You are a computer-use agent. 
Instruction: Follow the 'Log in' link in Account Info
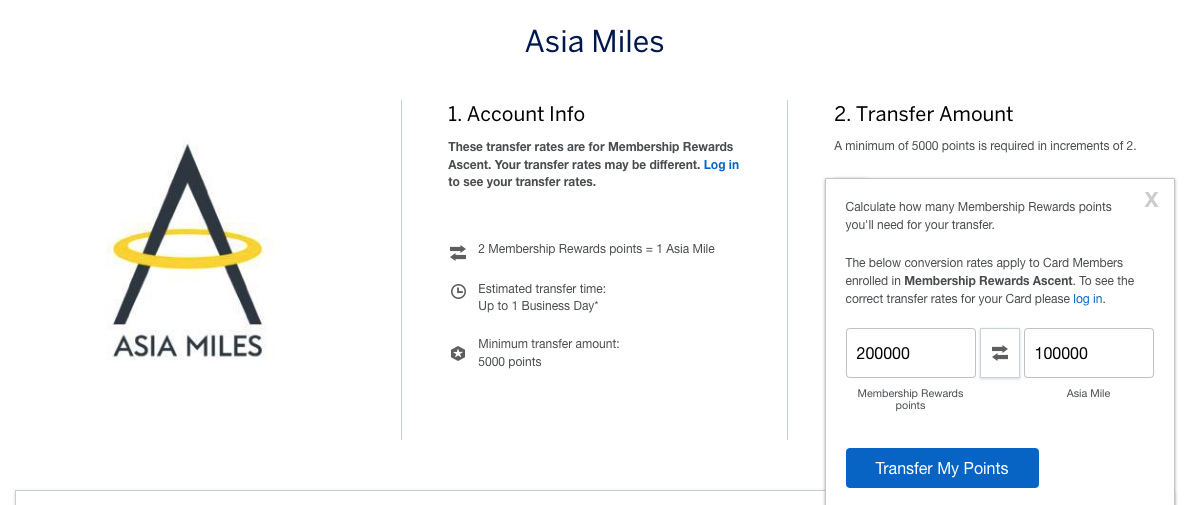[x=721, y=165]
